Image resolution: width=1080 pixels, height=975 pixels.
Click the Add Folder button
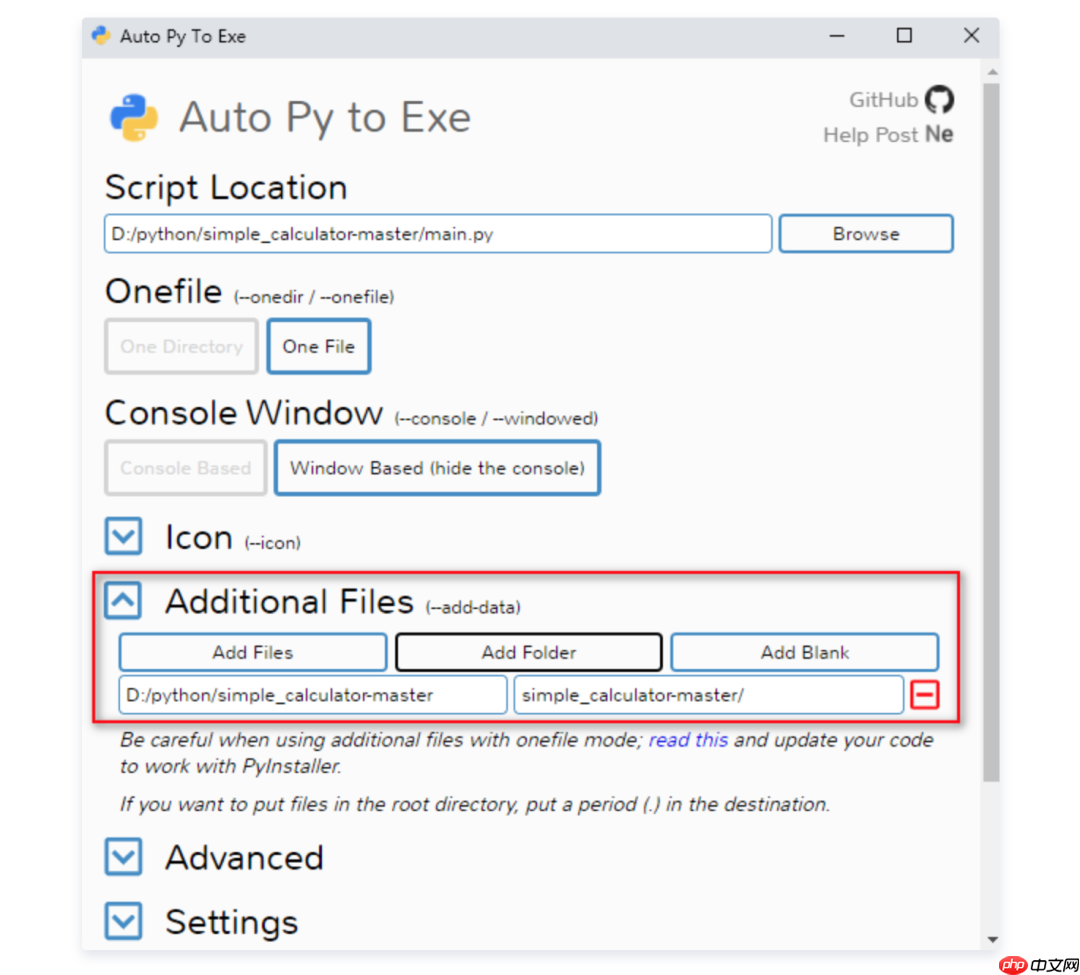coord(528,651)
